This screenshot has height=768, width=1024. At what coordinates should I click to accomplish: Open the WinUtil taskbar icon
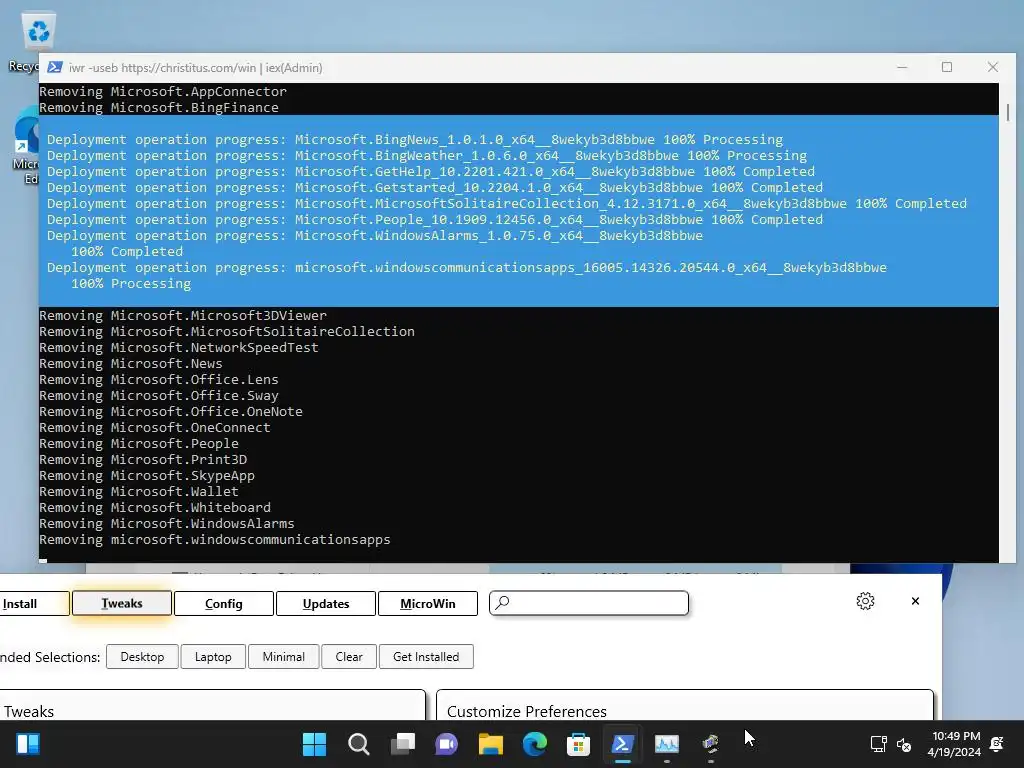click(x=711, y=744)
